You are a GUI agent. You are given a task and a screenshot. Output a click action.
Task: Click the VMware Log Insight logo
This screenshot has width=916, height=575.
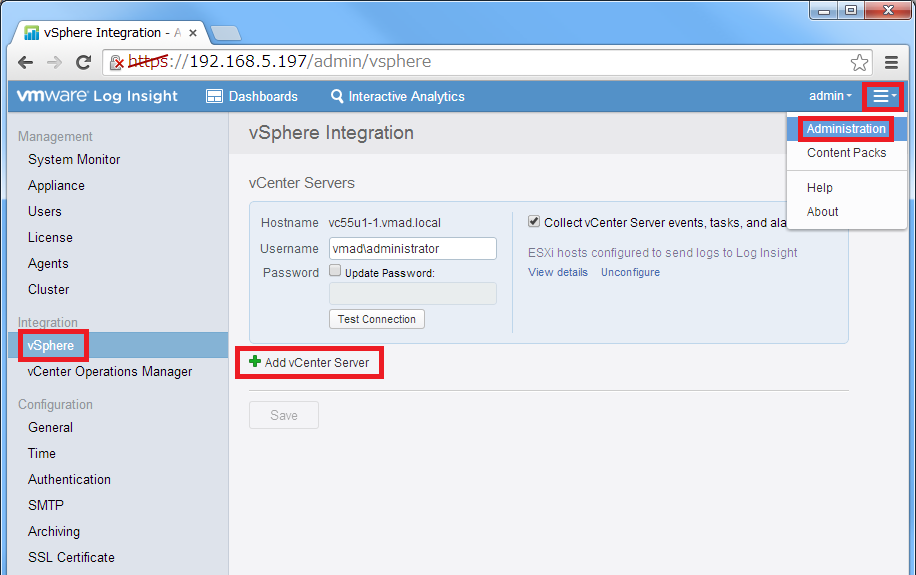coord(97,96)
